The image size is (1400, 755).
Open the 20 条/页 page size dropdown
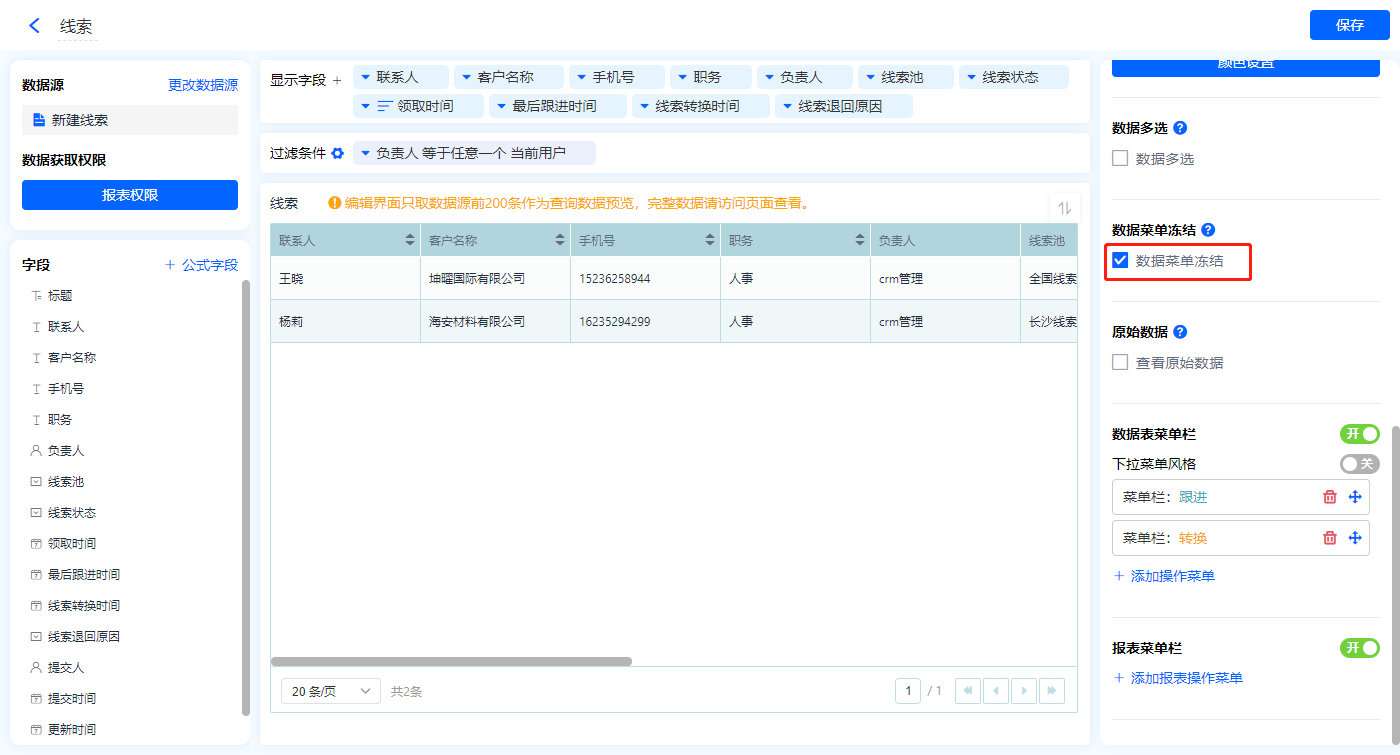[x=331, y=691]
